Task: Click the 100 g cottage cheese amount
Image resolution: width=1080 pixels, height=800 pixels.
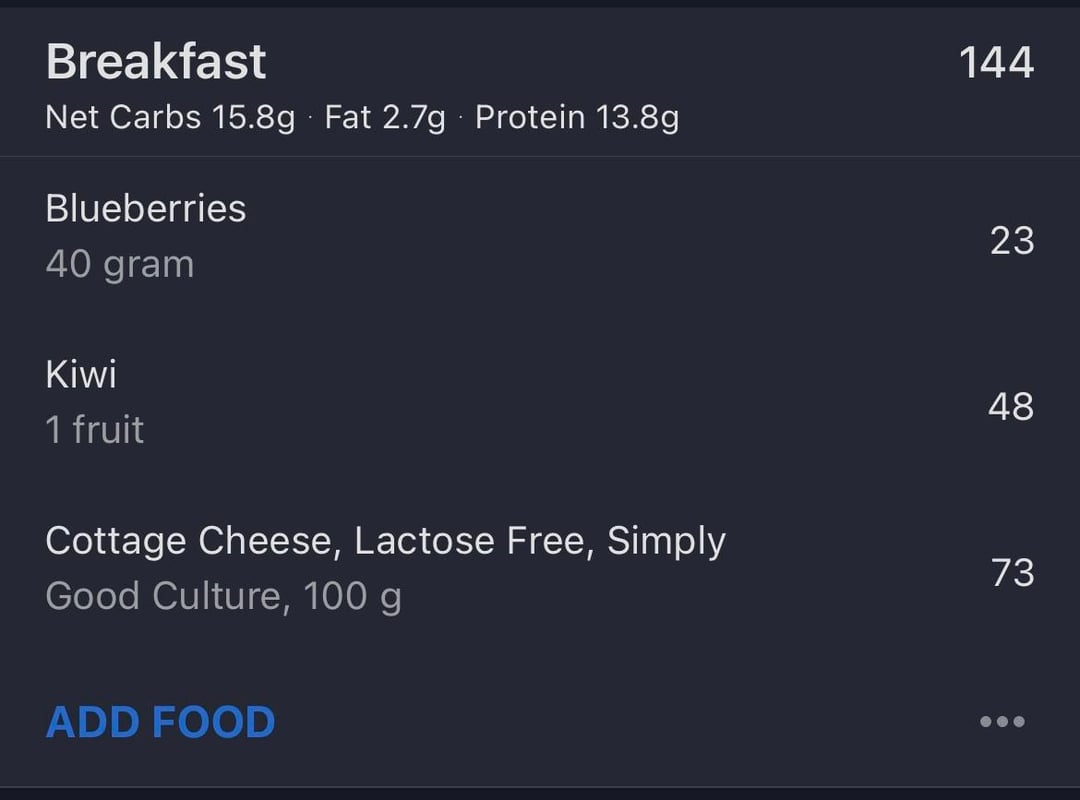Action: 352,597
